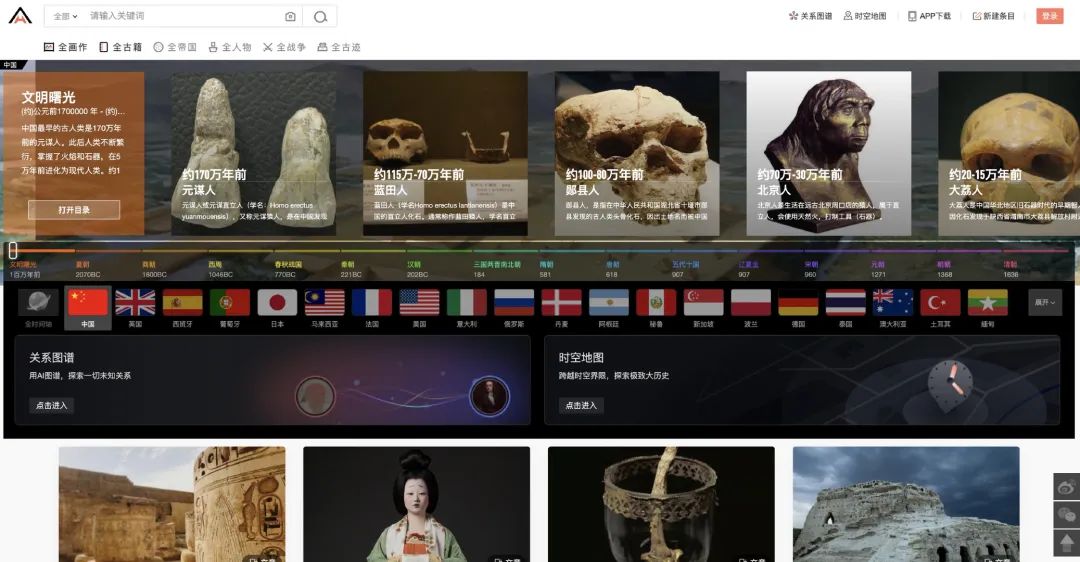
Task: Open 关系图谱 in the top navigation
Action: 810,16
